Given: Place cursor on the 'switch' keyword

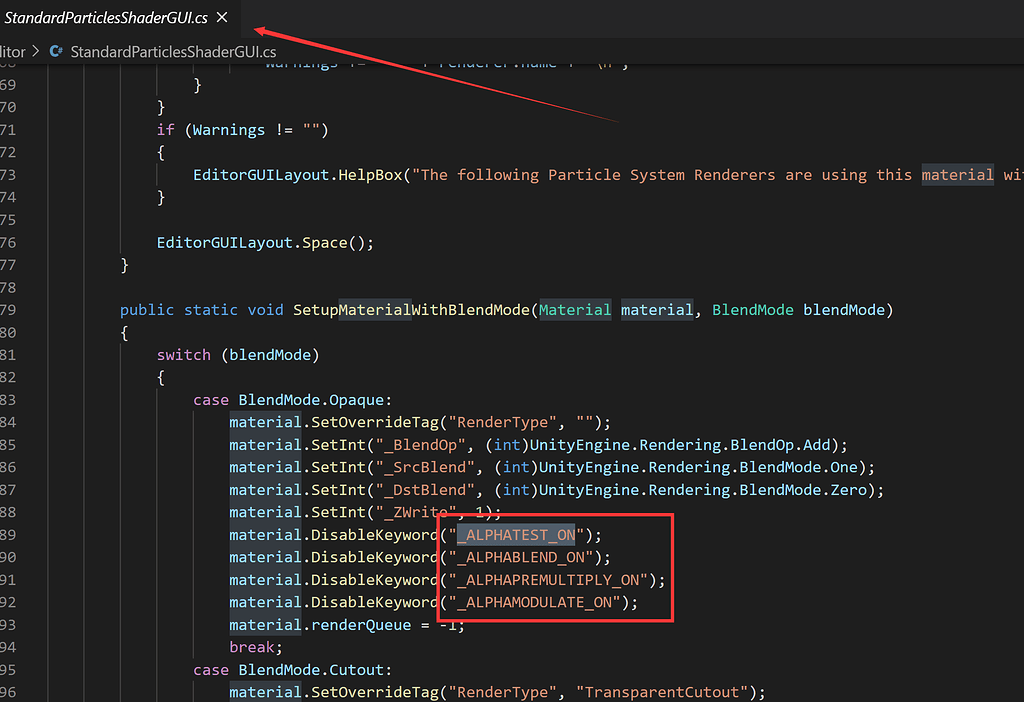Looking at the screenshot, I should point(184,354).
